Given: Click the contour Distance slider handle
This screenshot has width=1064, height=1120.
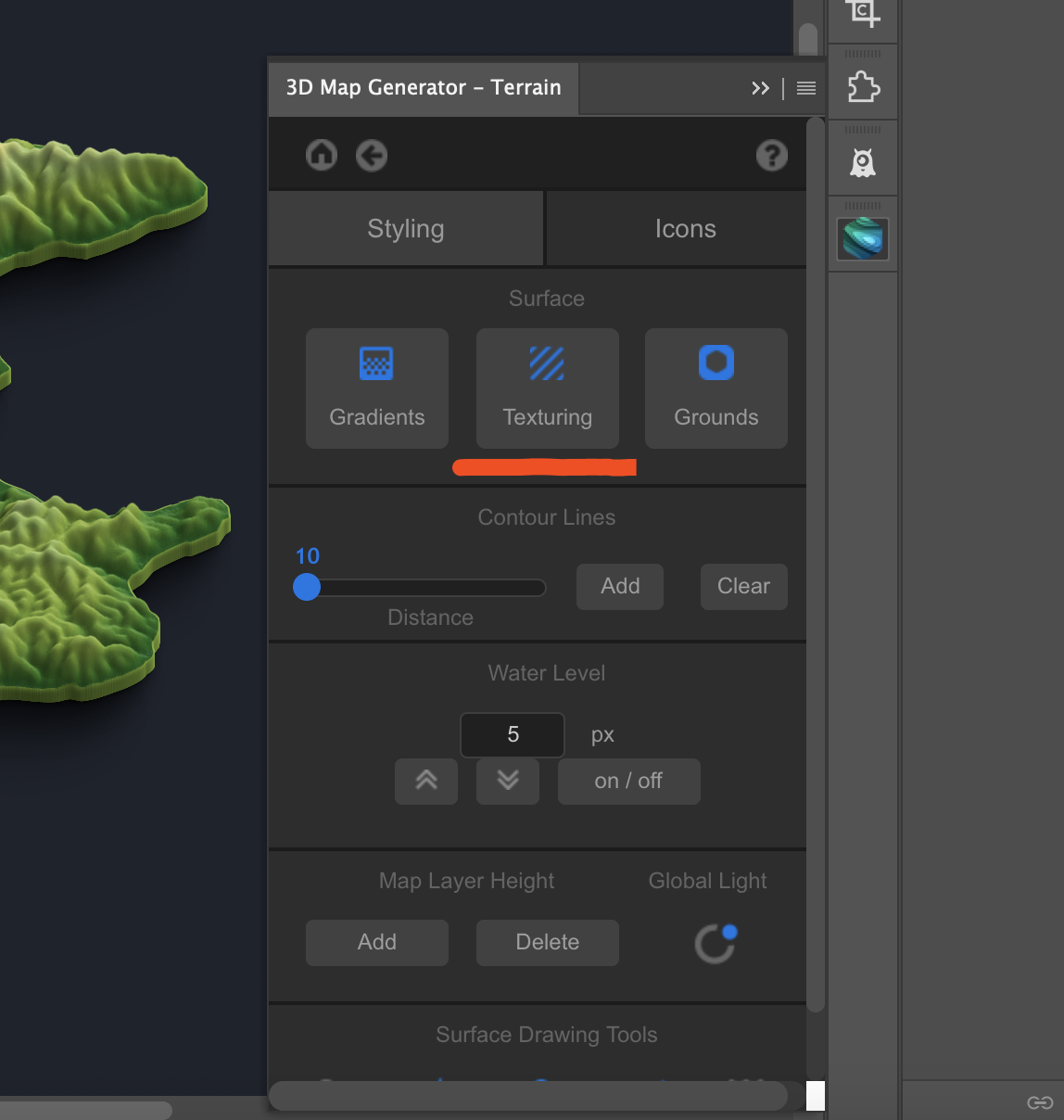Looking at the screenshot, I should click(x=307, y=587).
